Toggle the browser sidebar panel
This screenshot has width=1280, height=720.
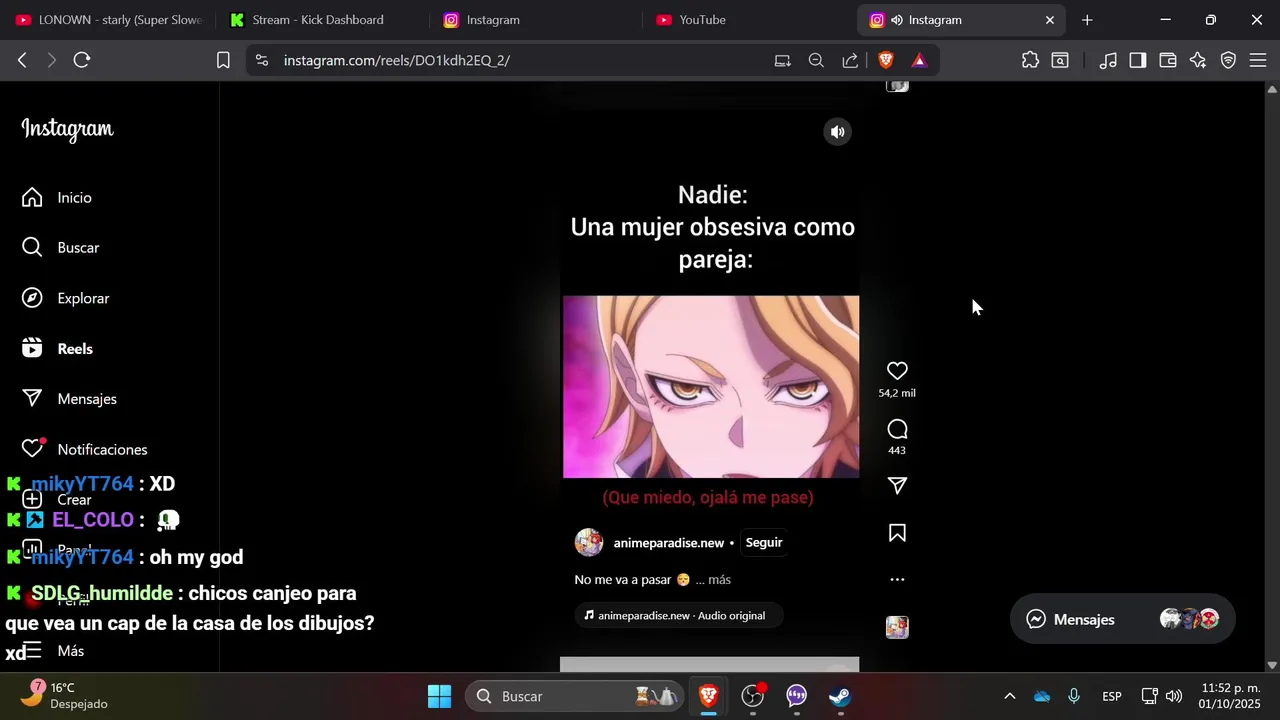(x=1137, y=60)
